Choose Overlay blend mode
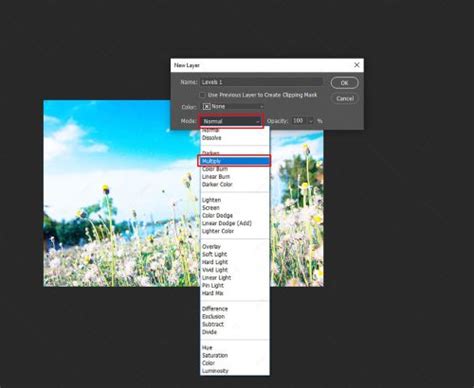Image resolution: width=474 pixels, height=388 pixels. 235,247
